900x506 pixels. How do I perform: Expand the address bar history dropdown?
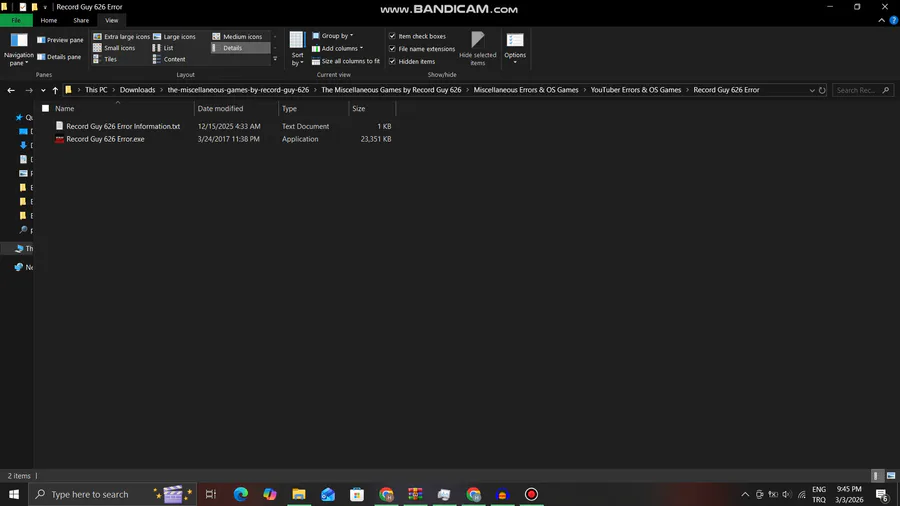812,90
